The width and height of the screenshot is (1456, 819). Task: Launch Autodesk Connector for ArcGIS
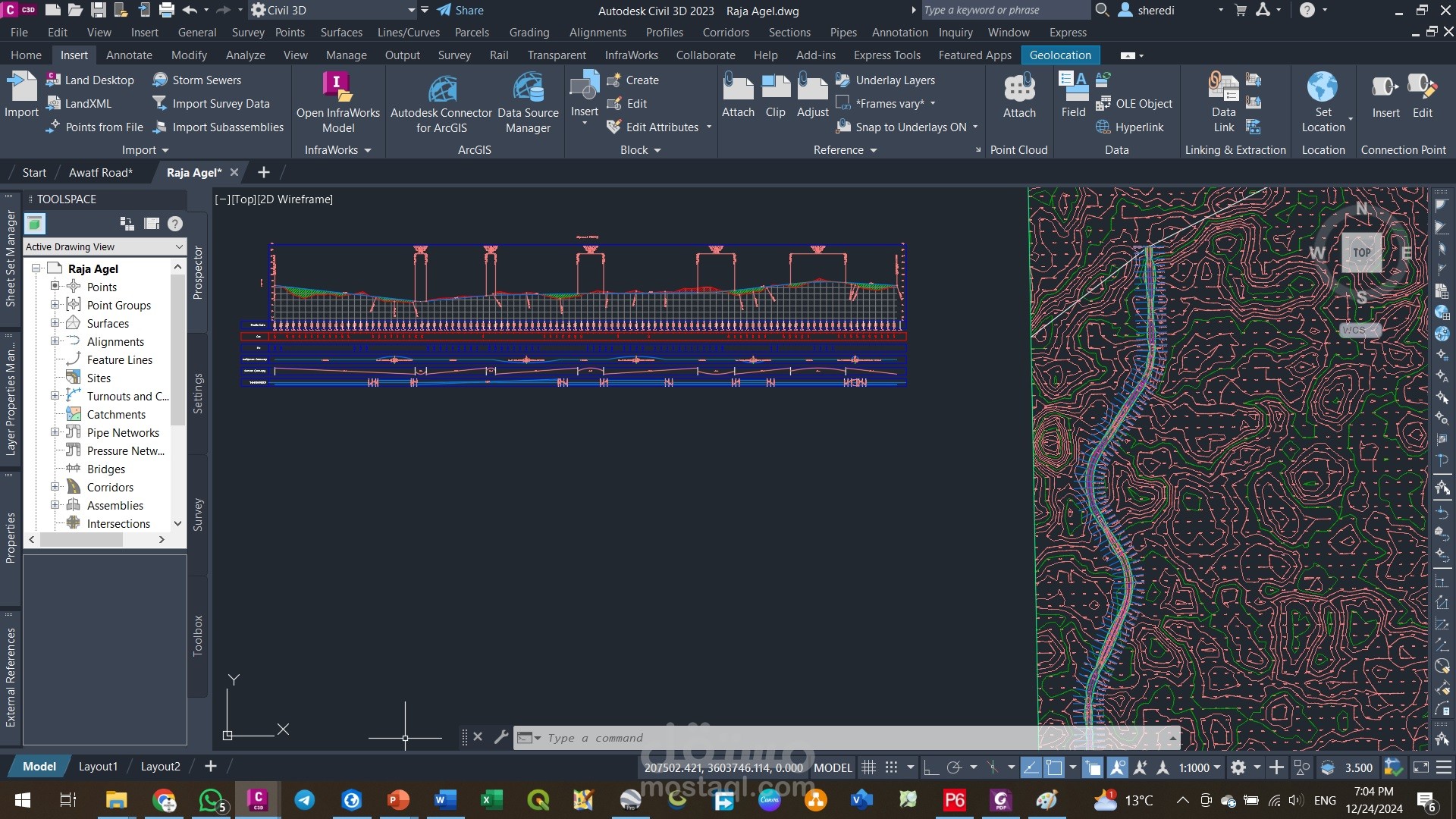441,102
